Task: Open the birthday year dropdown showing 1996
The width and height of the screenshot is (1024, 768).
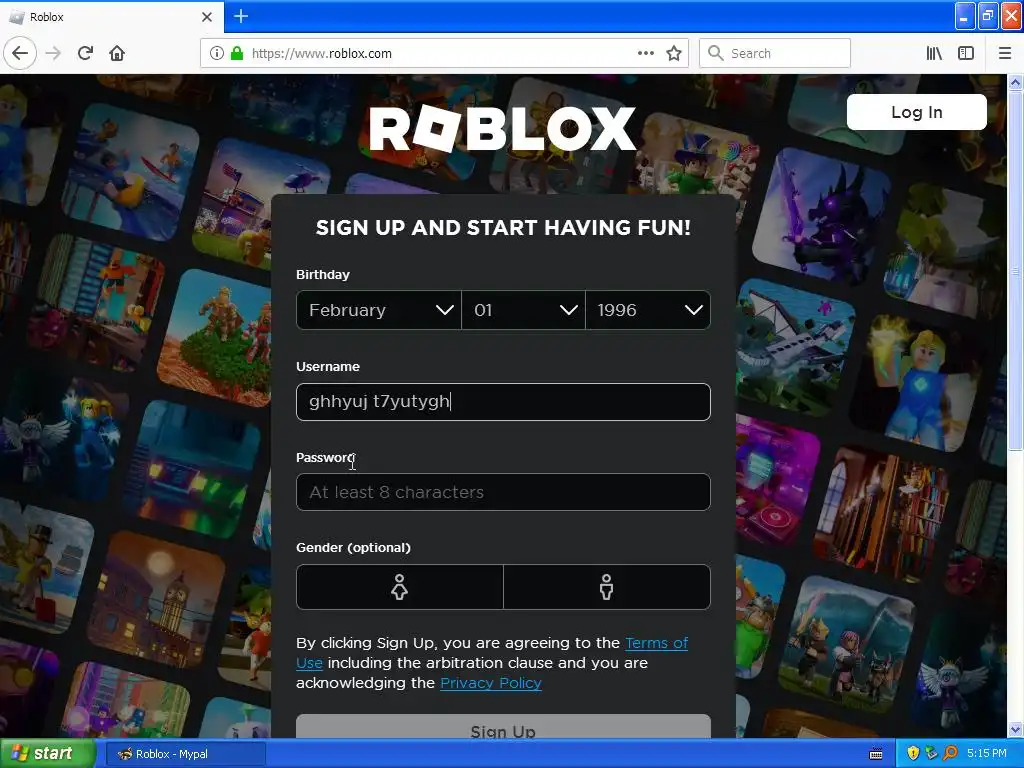Action: [648, 310]
